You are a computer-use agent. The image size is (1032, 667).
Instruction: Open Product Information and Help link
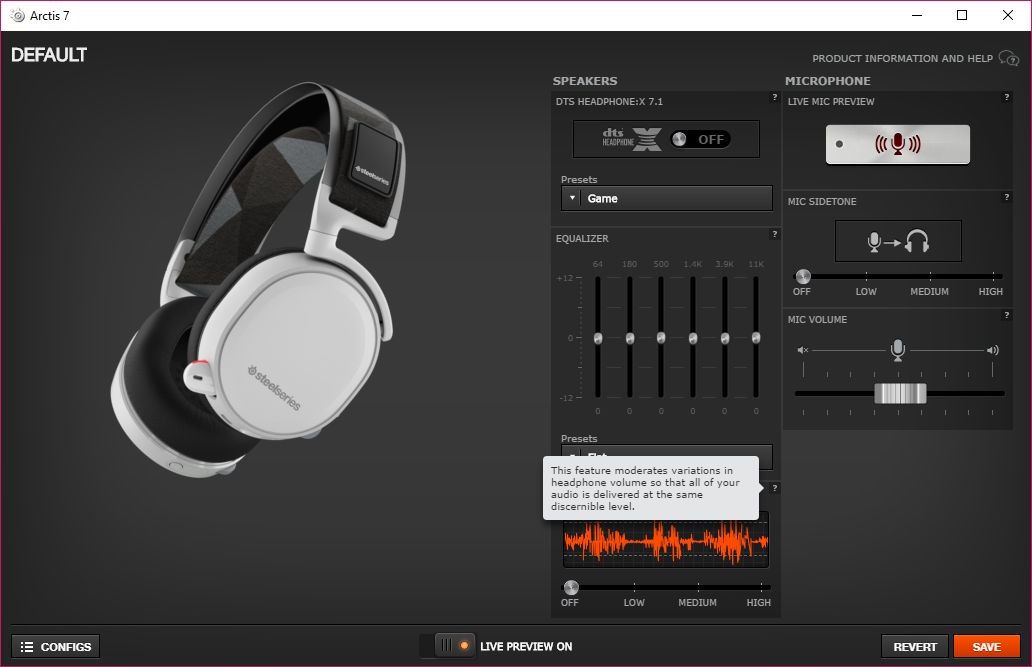click(902, 59)
